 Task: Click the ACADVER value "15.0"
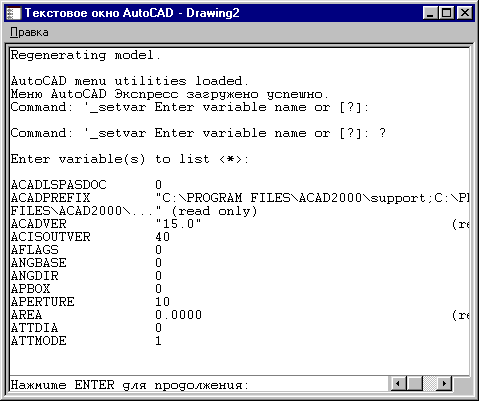tap(178, 224)
